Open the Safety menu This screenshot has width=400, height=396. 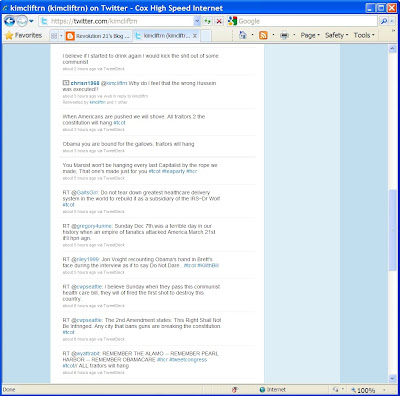337,35
